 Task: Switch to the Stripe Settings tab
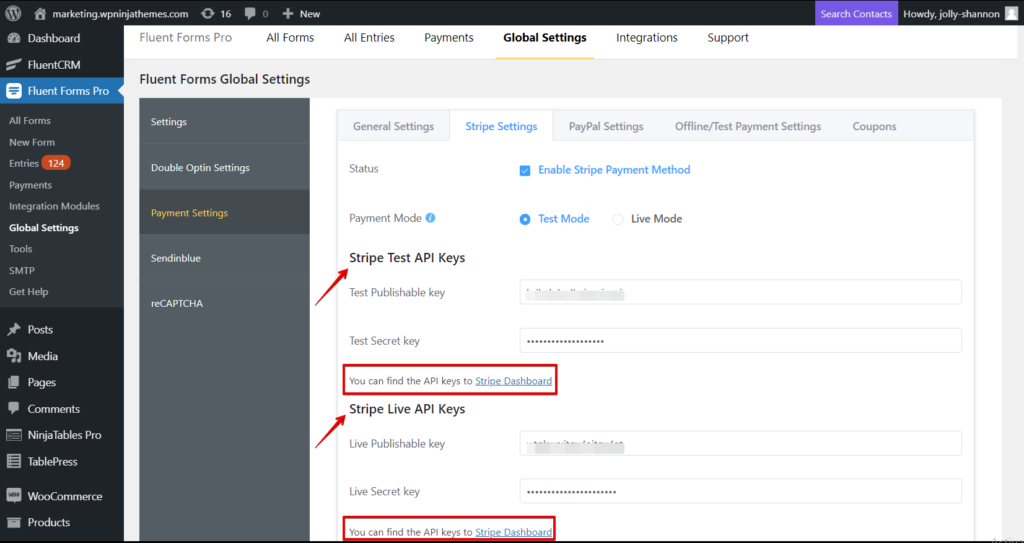(501, 126)
